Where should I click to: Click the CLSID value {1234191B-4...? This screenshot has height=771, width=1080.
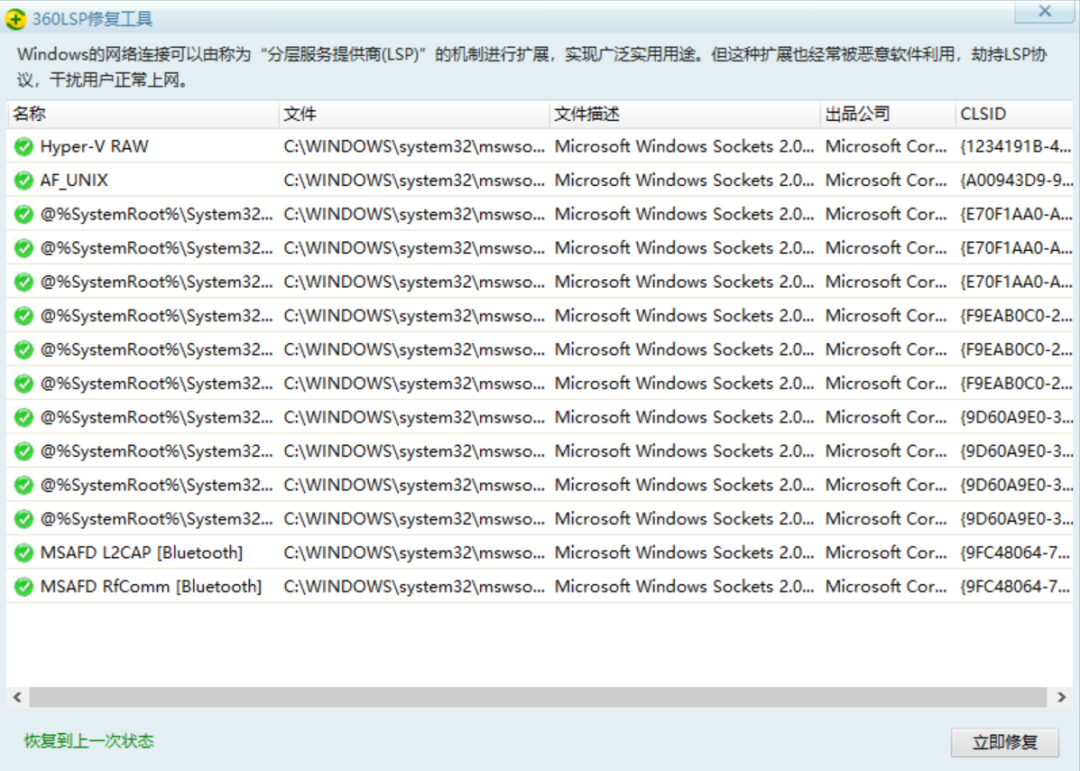point(1016,146)
